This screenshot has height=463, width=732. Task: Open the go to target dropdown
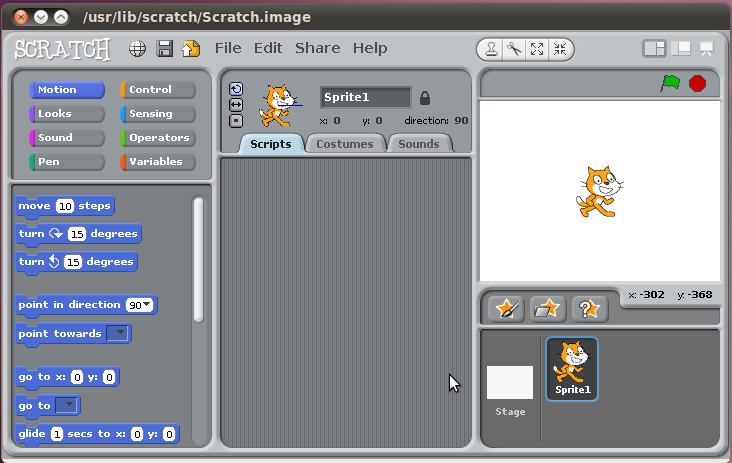pyautogui.click(x=66, y=405)
